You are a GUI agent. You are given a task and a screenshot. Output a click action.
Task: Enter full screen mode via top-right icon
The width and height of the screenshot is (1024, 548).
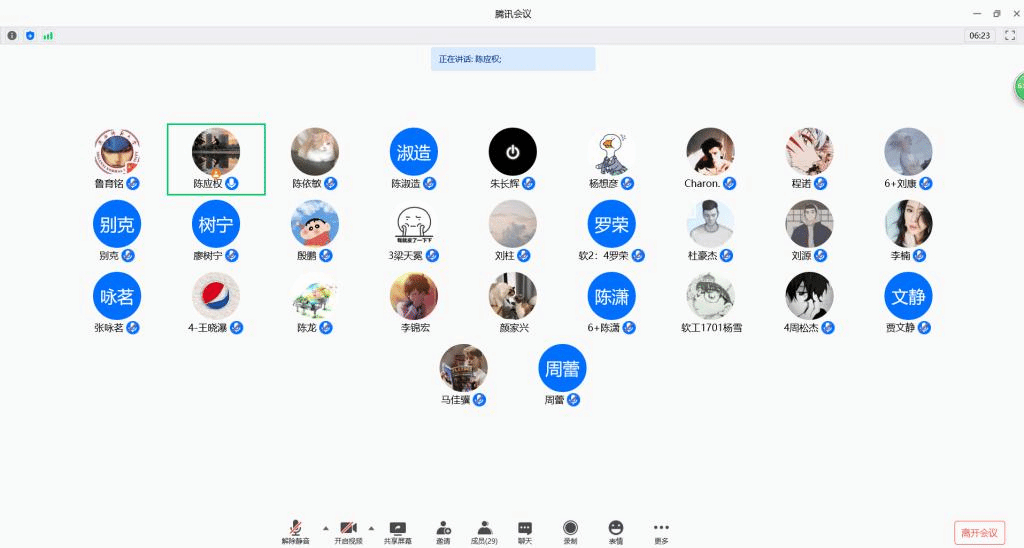tap(1009, 35)
